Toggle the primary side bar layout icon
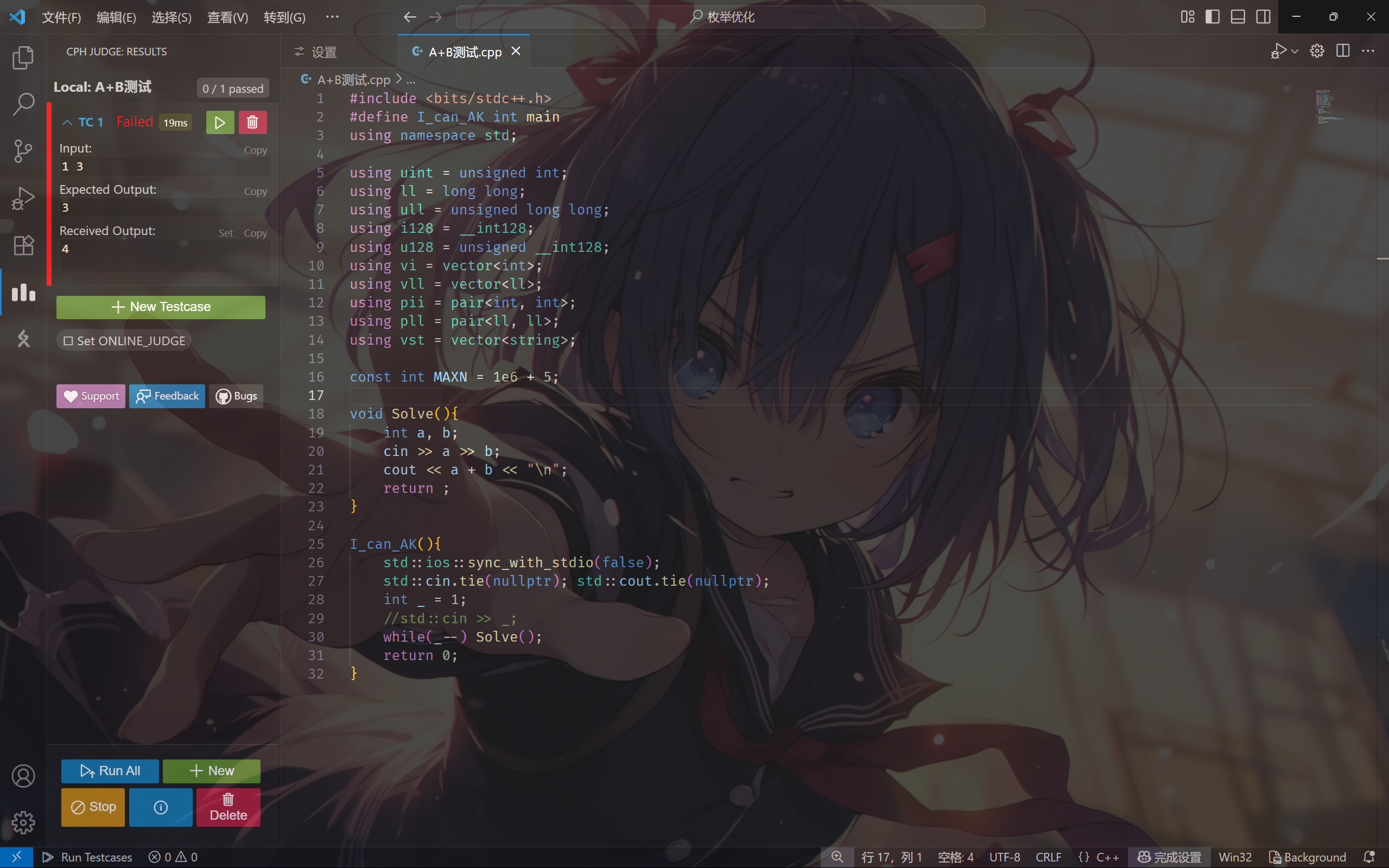 (1212, 17)
